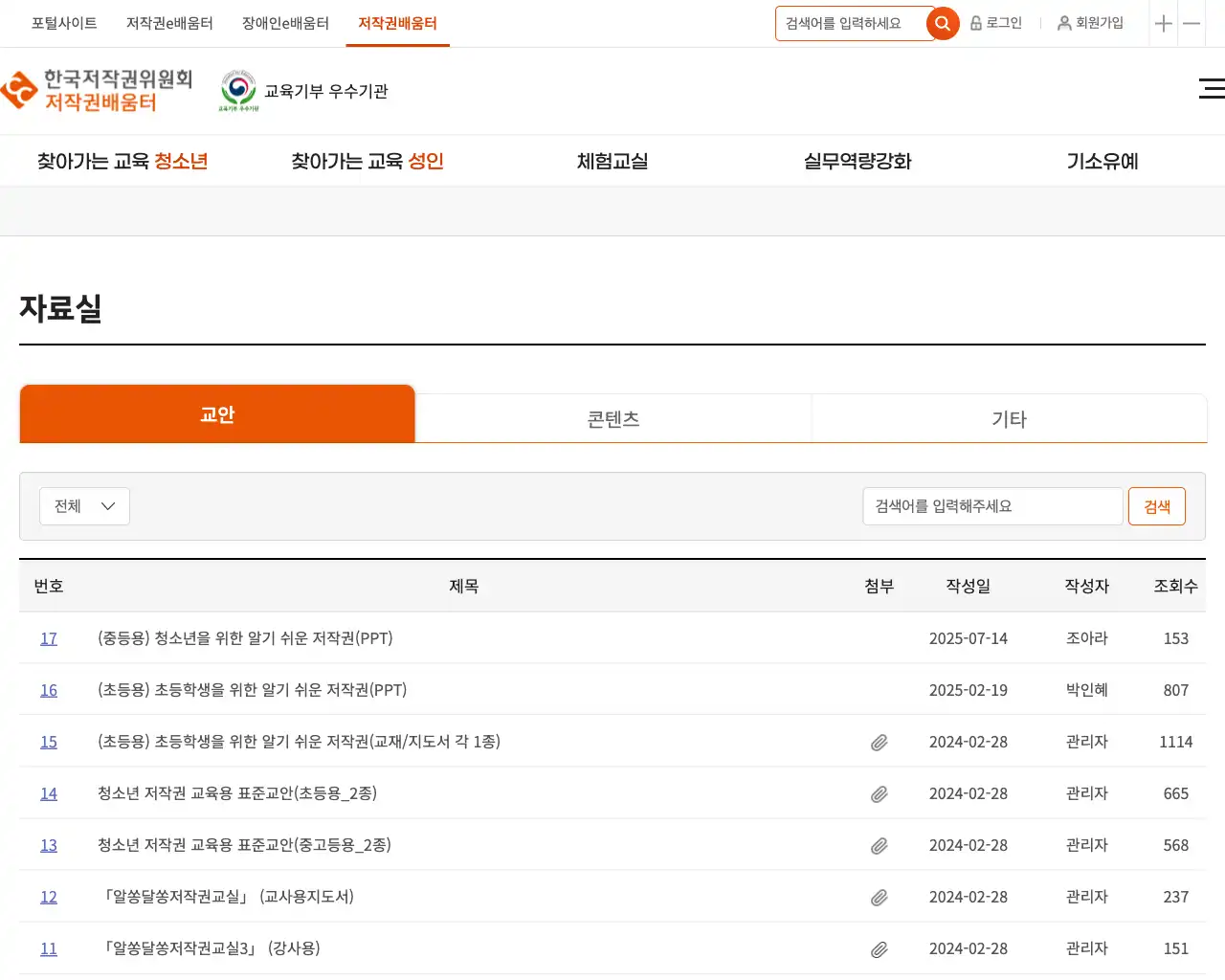
Task: Open 찾아가는 교육 청소년 menu
Action: point(122,162)
